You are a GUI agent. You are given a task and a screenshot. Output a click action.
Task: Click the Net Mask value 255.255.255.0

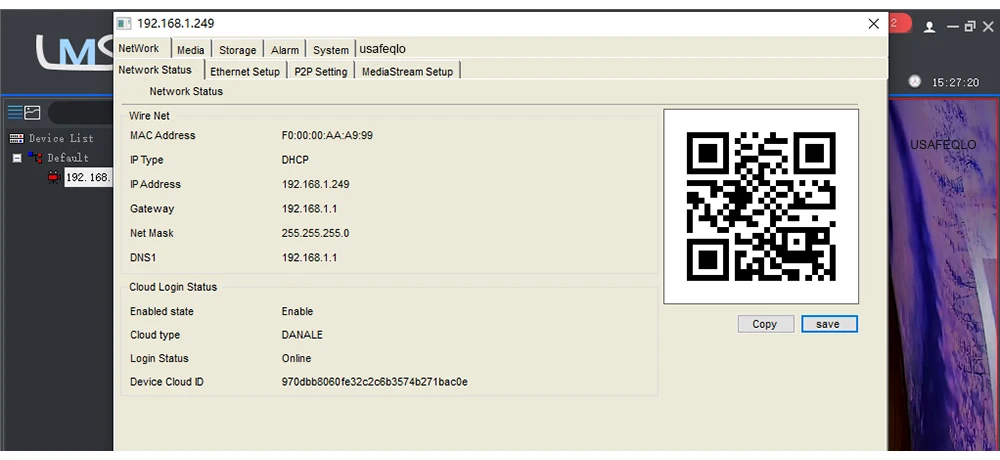point(316,233)
